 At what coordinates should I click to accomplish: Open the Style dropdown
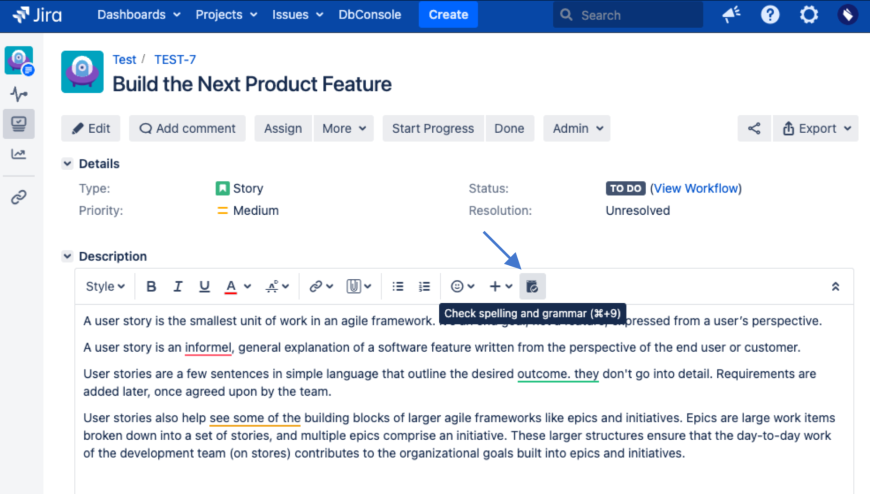pos(105,286)
